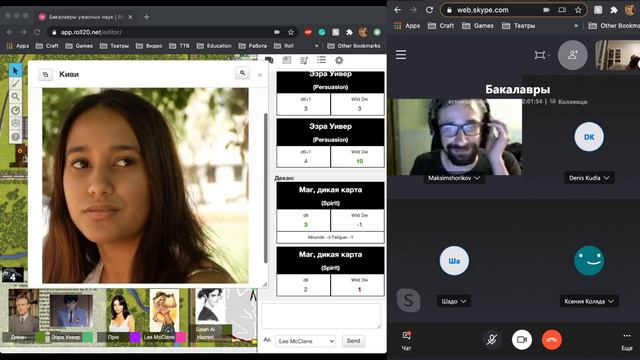Select the Эзра Уивер player avatar
This screenshot has width=640, height=360.
click(x=72, y=311)
